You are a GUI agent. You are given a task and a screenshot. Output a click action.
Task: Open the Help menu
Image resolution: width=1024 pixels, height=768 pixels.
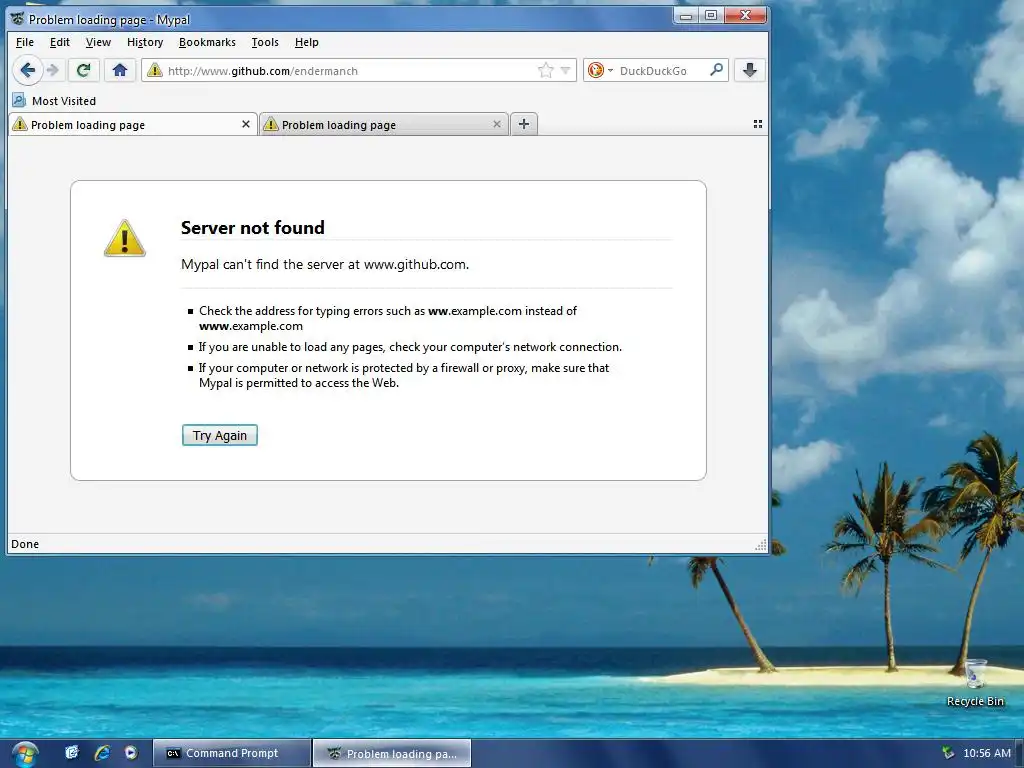pyautogui.click(x=306, y=42)
